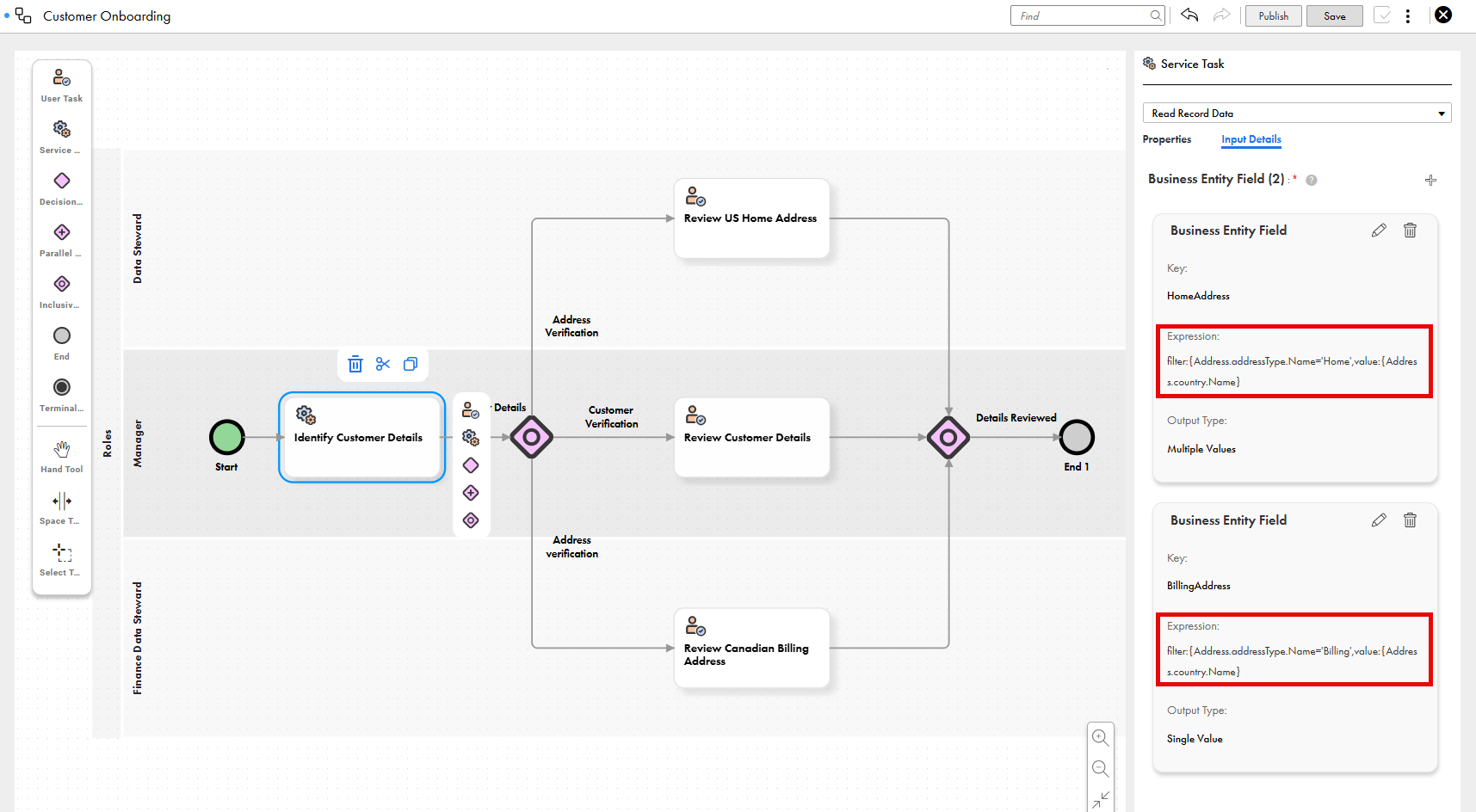Click the Details Reviewed flow label

coord(1016,418)
